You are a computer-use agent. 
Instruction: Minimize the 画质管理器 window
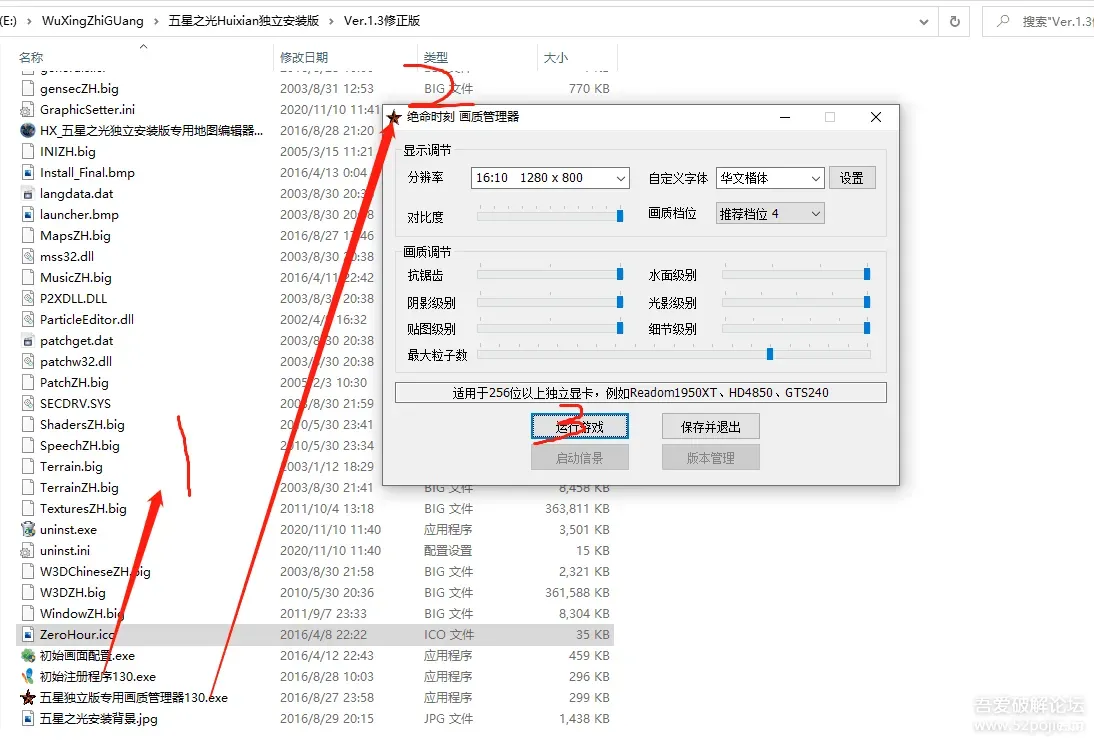pos(785,117)
